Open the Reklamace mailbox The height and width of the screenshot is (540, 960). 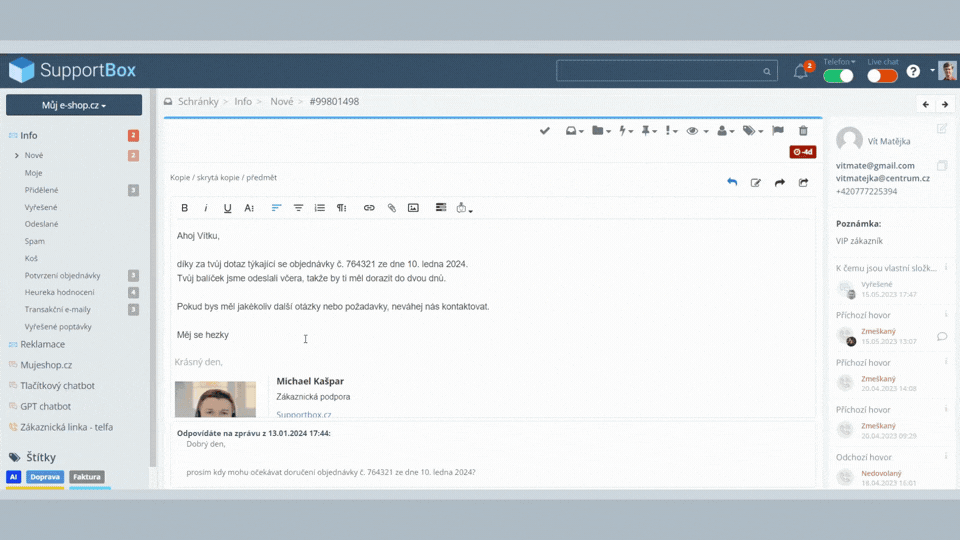tap(42, 344)
